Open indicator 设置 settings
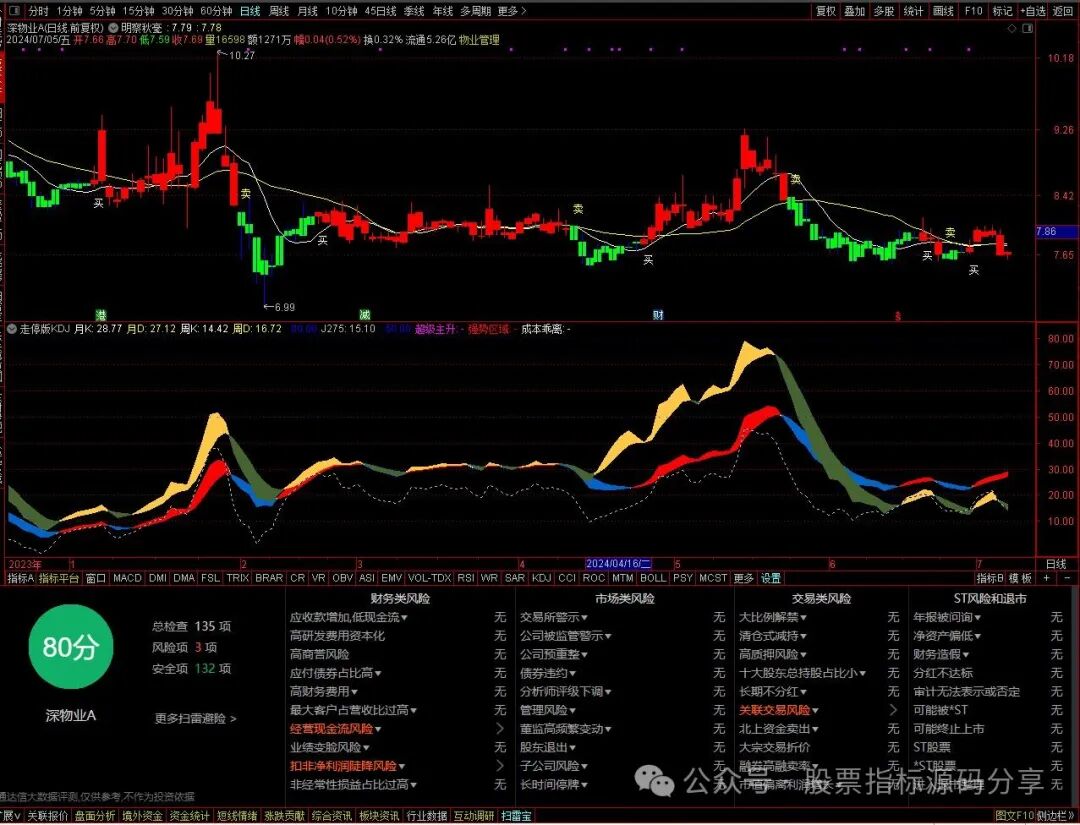 771,578
